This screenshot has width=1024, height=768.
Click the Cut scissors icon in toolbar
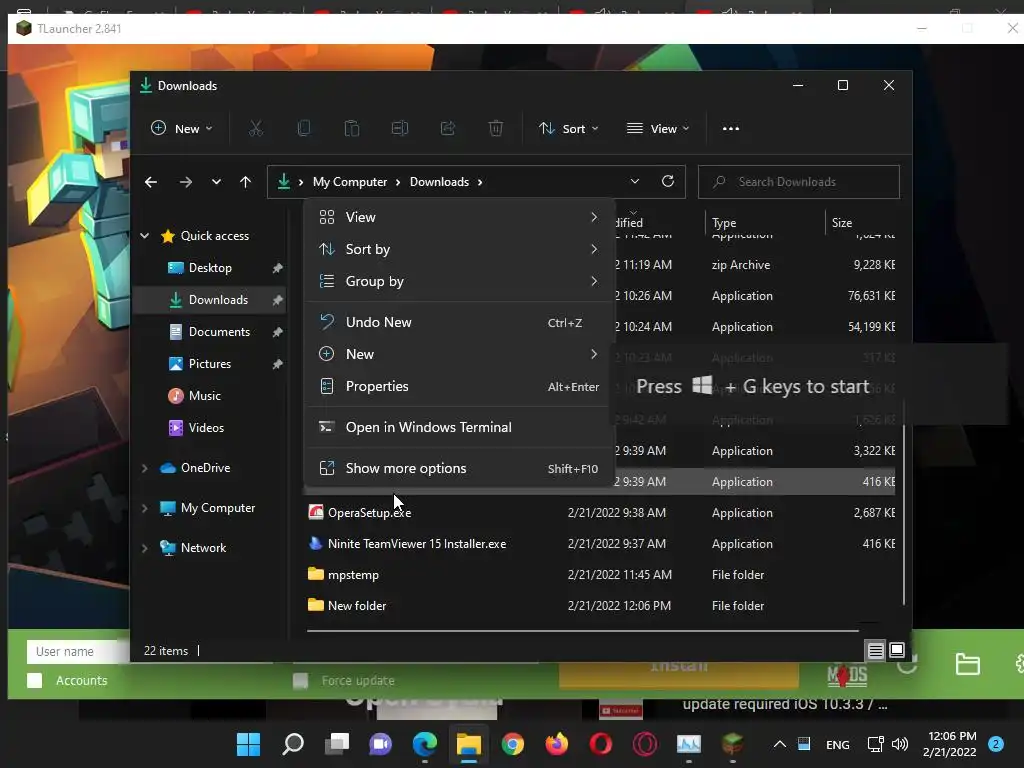[x=255, y=129]
